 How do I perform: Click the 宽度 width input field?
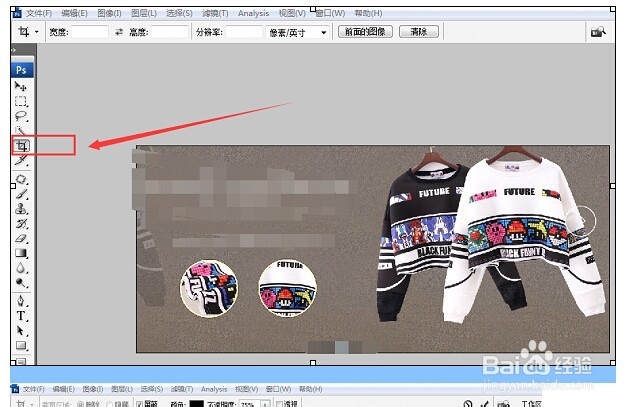pos(90,32)
